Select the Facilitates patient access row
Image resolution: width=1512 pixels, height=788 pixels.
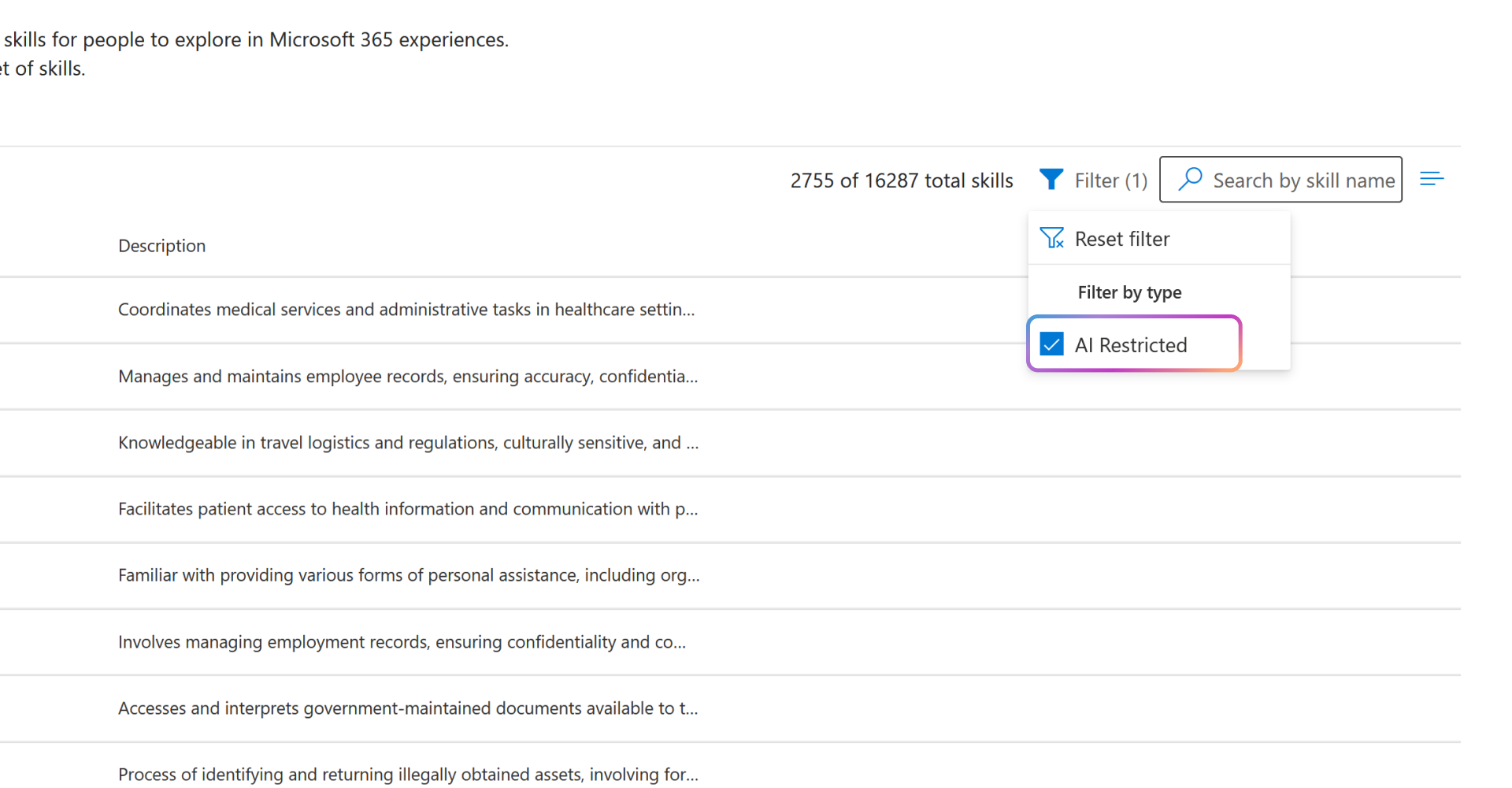pos(408,509)
